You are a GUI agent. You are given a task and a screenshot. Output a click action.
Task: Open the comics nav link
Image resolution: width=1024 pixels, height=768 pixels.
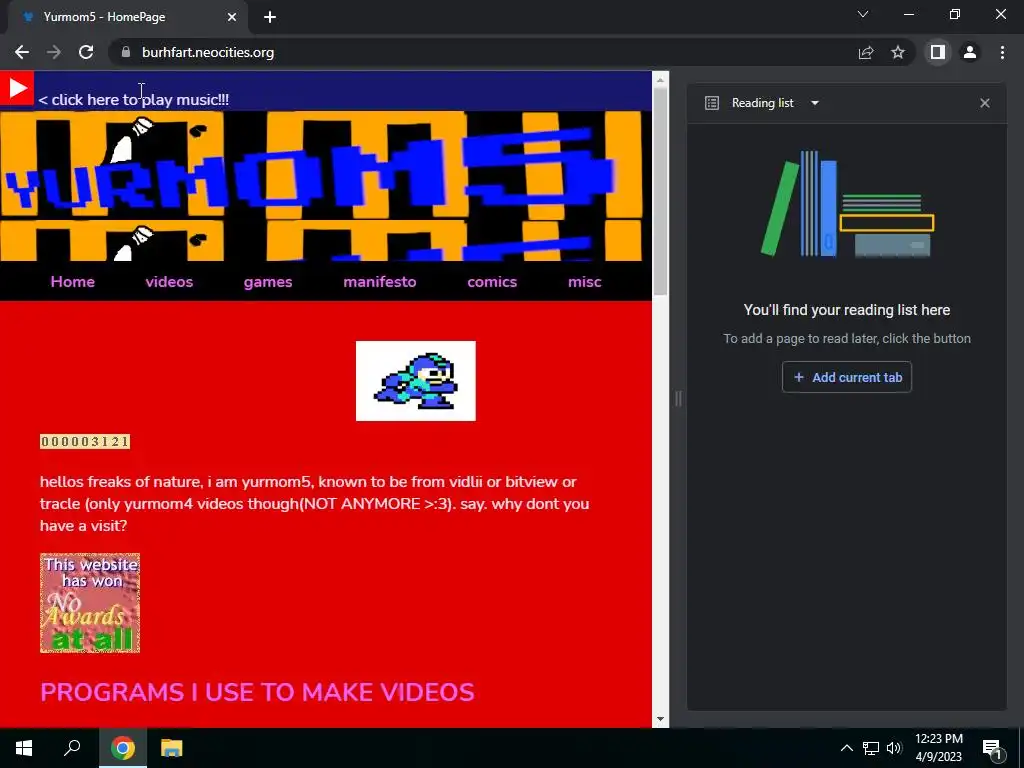click(492, 281)
